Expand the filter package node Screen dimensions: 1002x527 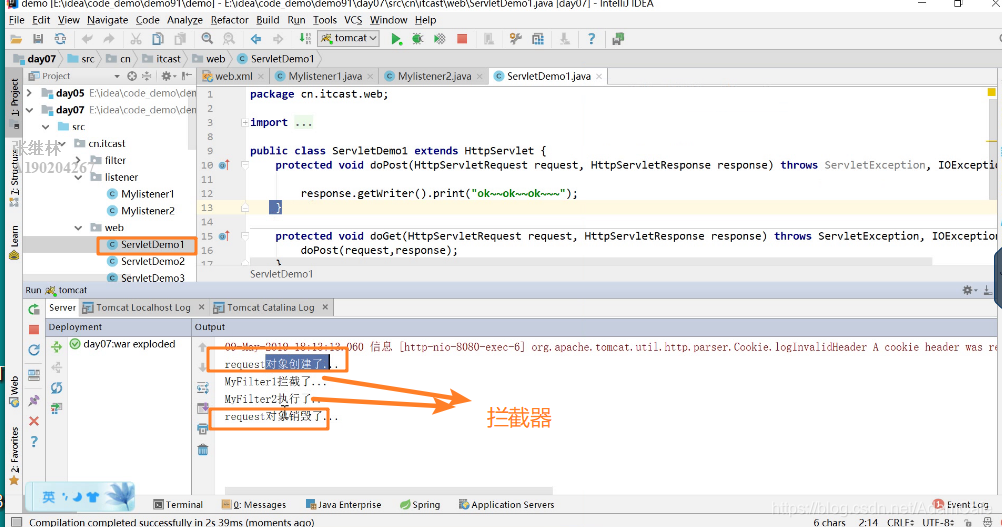78,160
